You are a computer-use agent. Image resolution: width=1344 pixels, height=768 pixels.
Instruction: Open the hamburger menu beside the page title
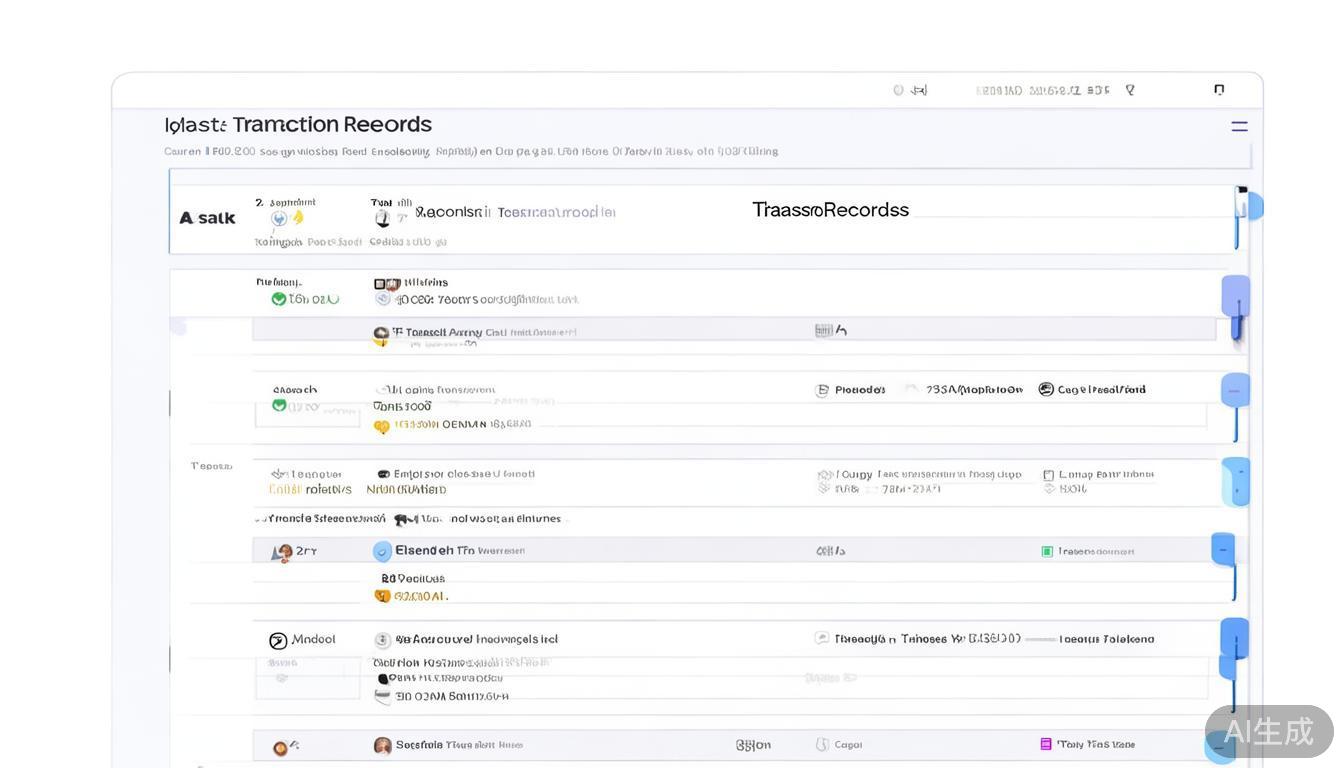click(x=1239, y=126)
